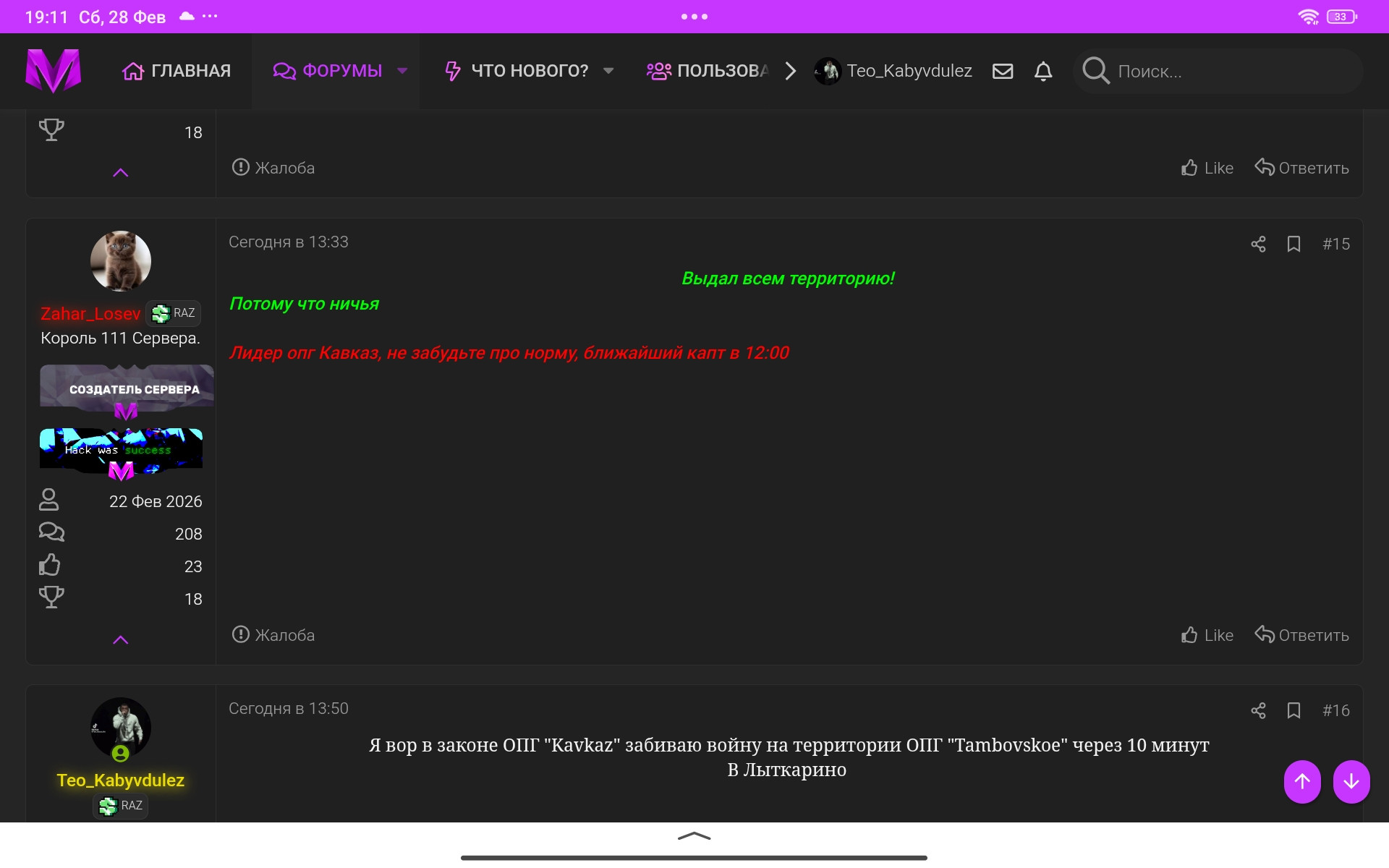Reply to post #15 with Ответить
The image size is (1389, 868).
pos(1301,635)
